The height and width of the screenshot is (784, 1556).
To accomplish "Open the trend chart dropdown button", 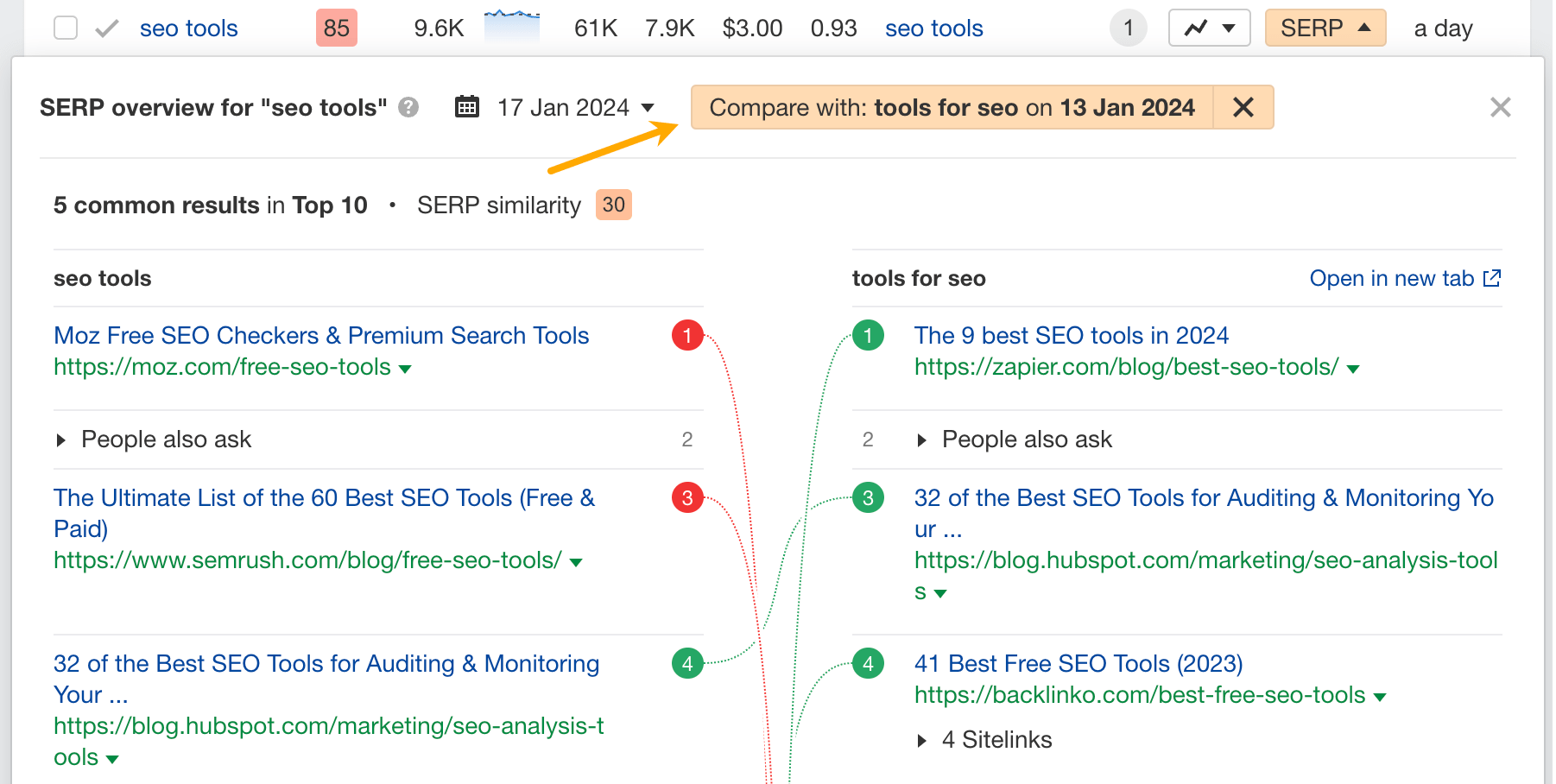I will (1209, 28).
